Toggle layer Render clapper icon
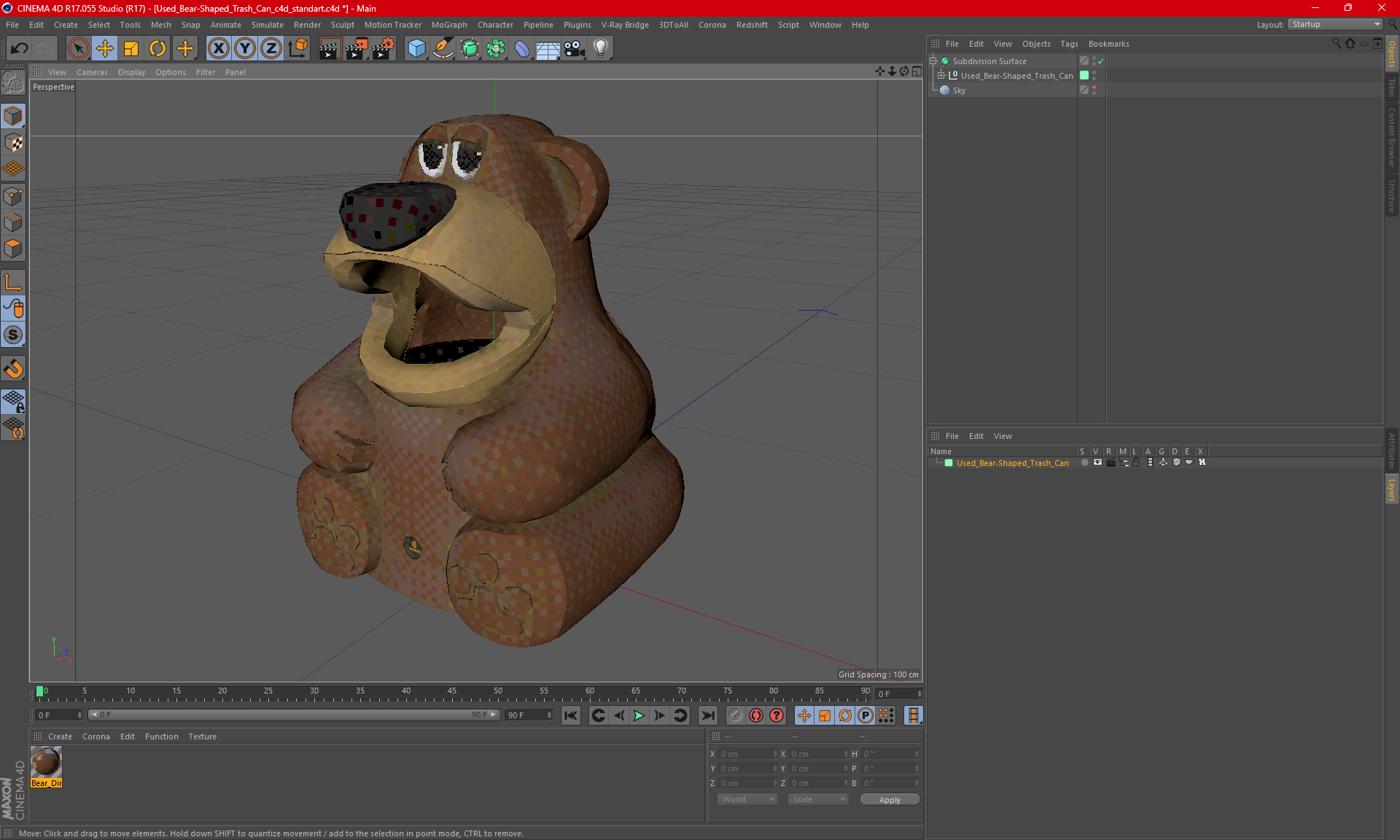 (x=1111, y=462)
